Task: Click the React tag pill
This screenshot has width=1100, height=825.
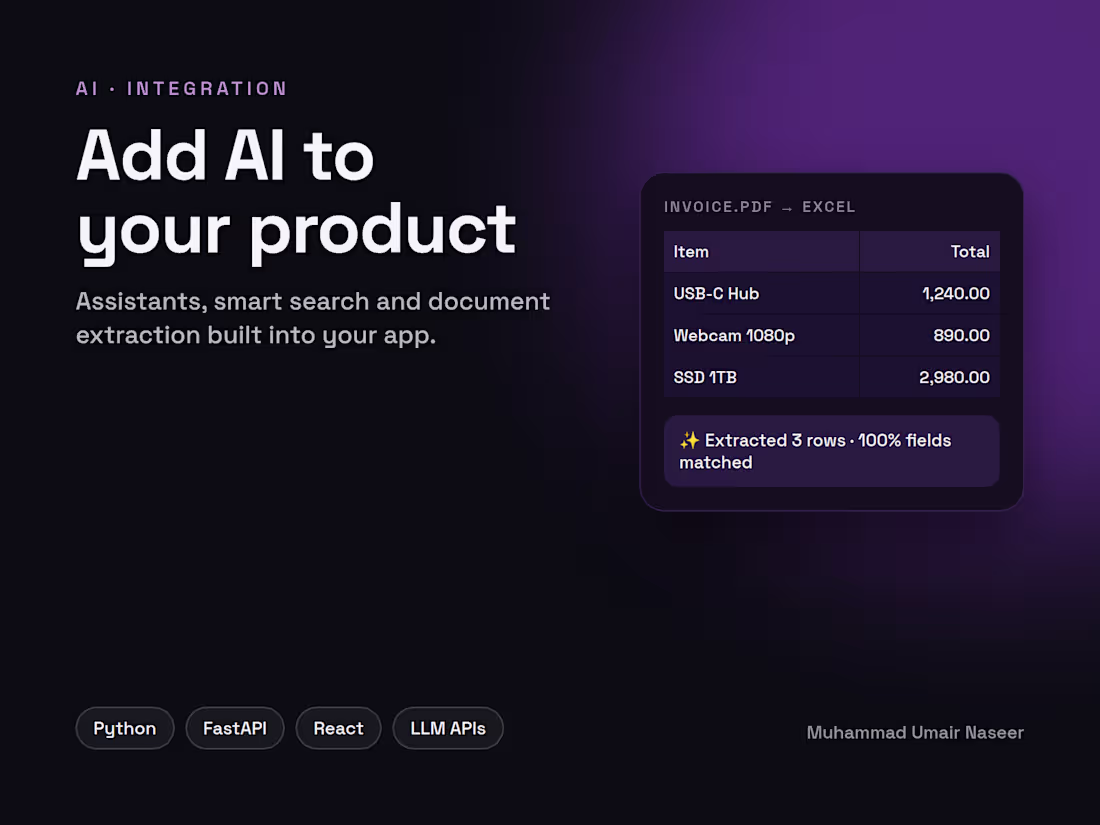Action: click(x=338, y=728)
